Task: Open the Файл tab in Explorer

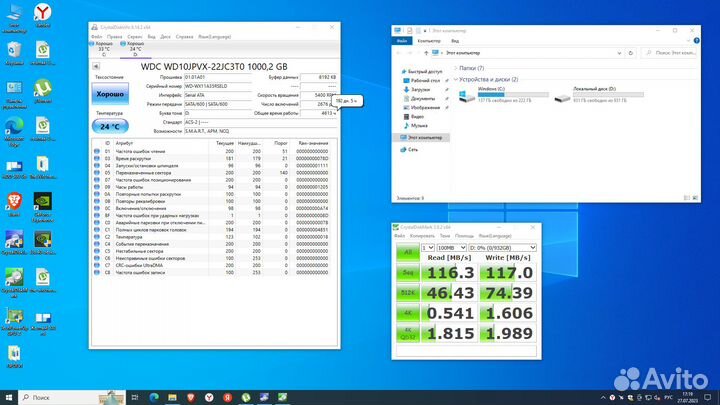Action: point(402,41)
